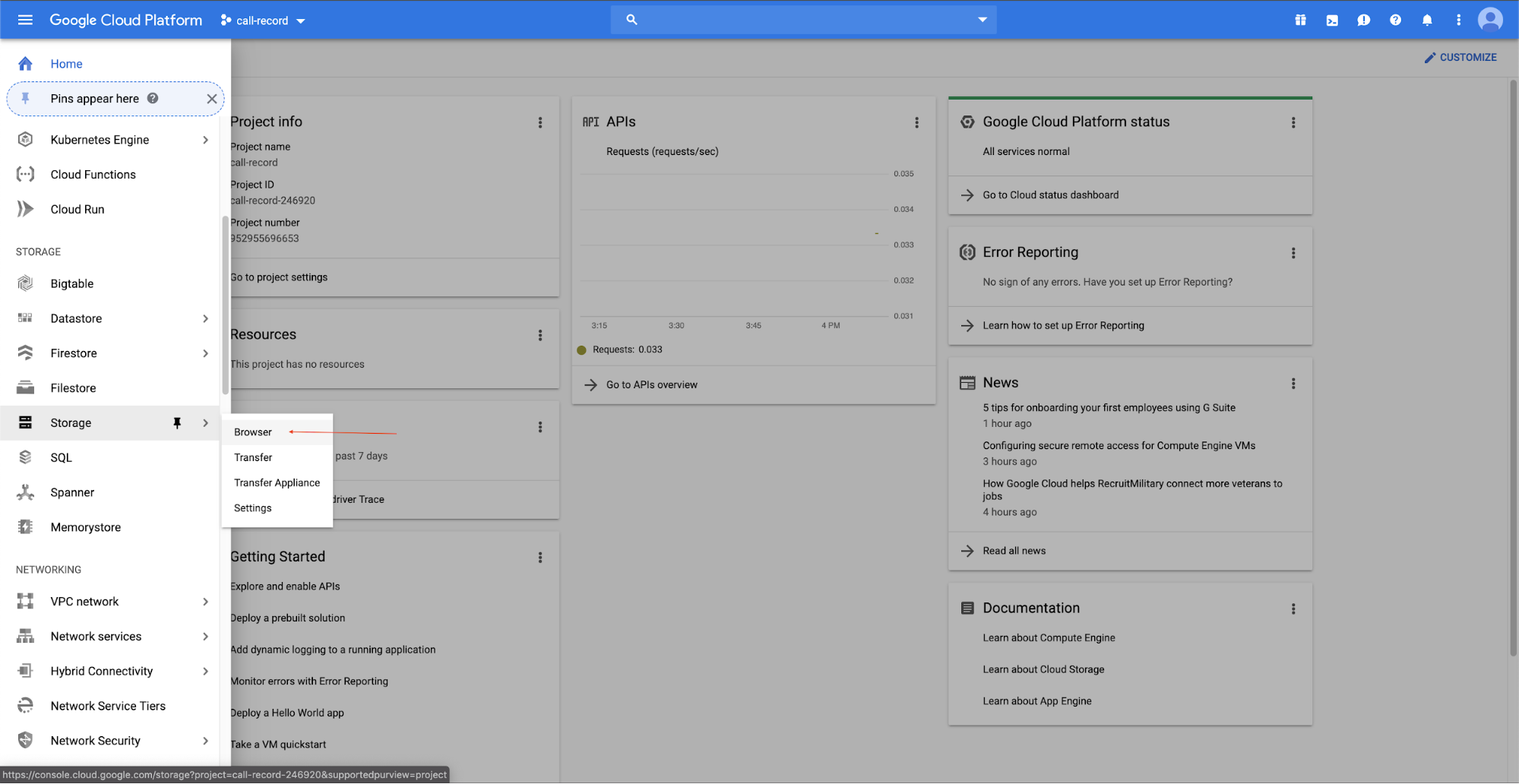
Task: Open Learn about Compute Engine link
Action: (1049, 638)
